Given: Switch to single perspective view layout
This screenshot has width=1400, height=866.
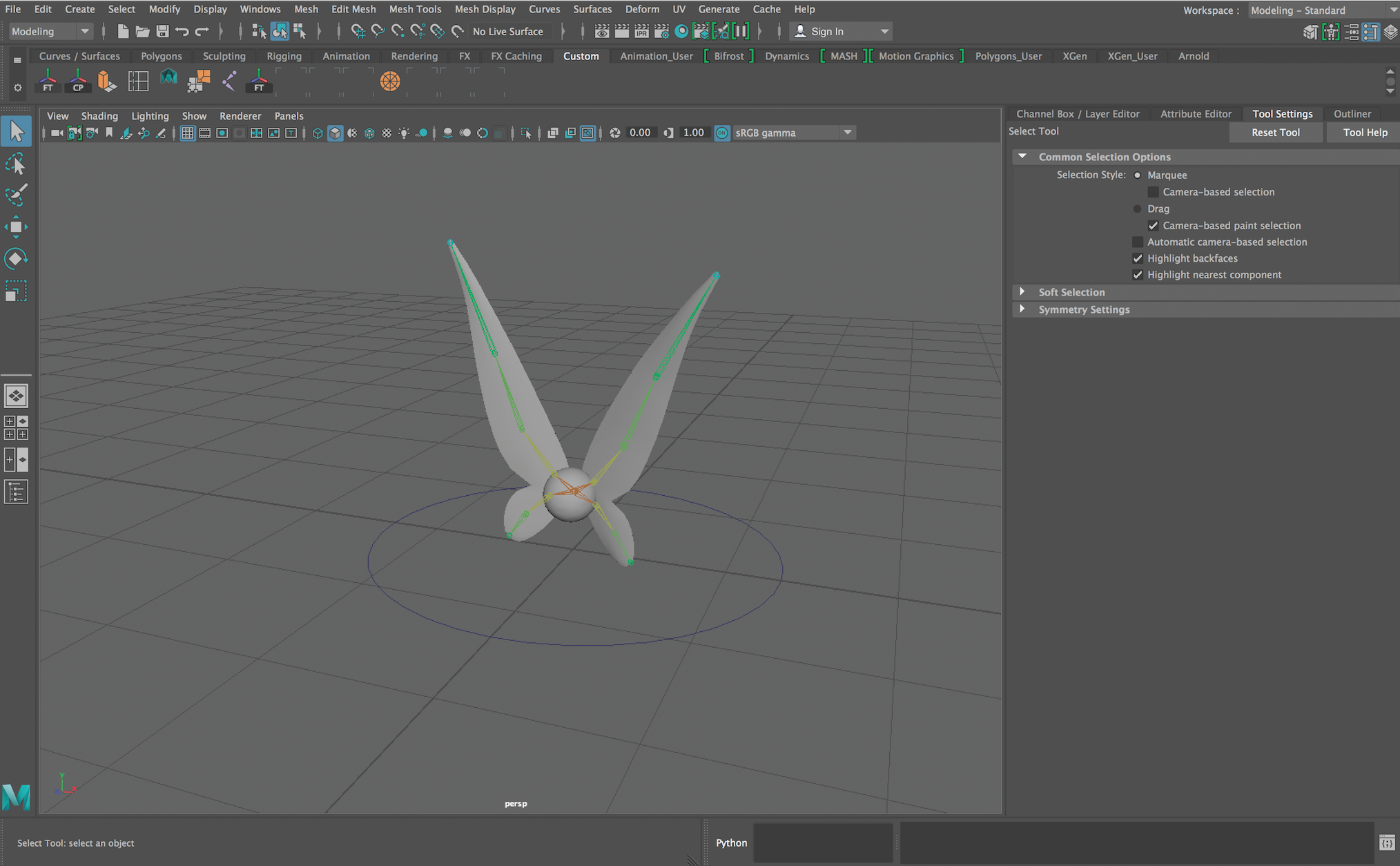Looking at the screenshot, I should pos(16,396).
